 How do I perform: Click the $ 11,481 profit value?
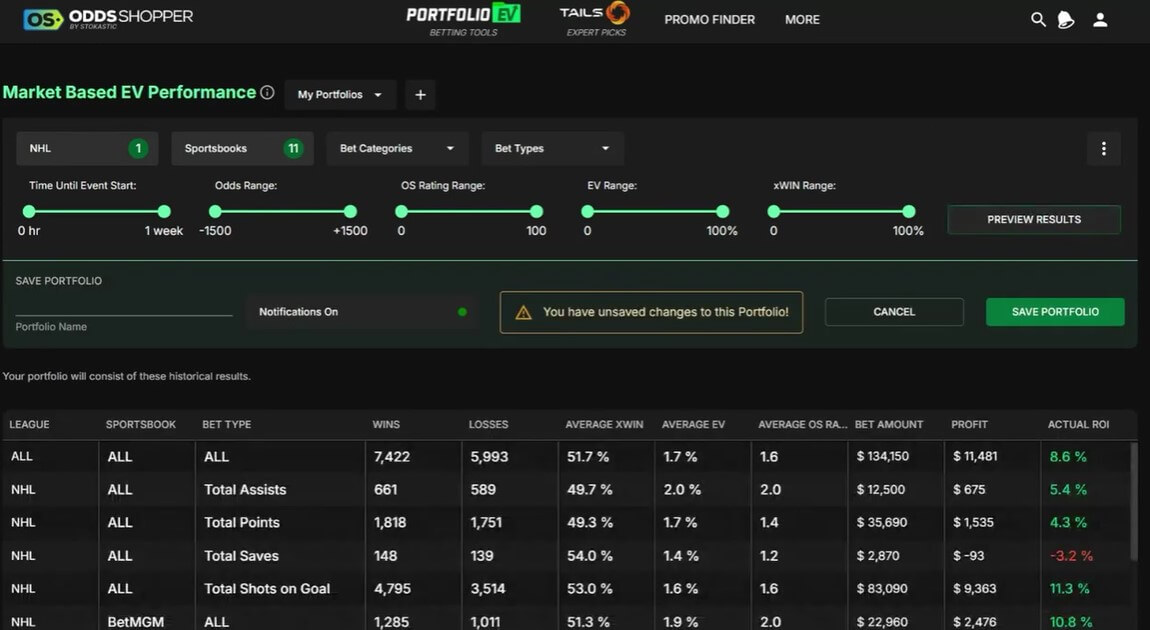(975, 456)
